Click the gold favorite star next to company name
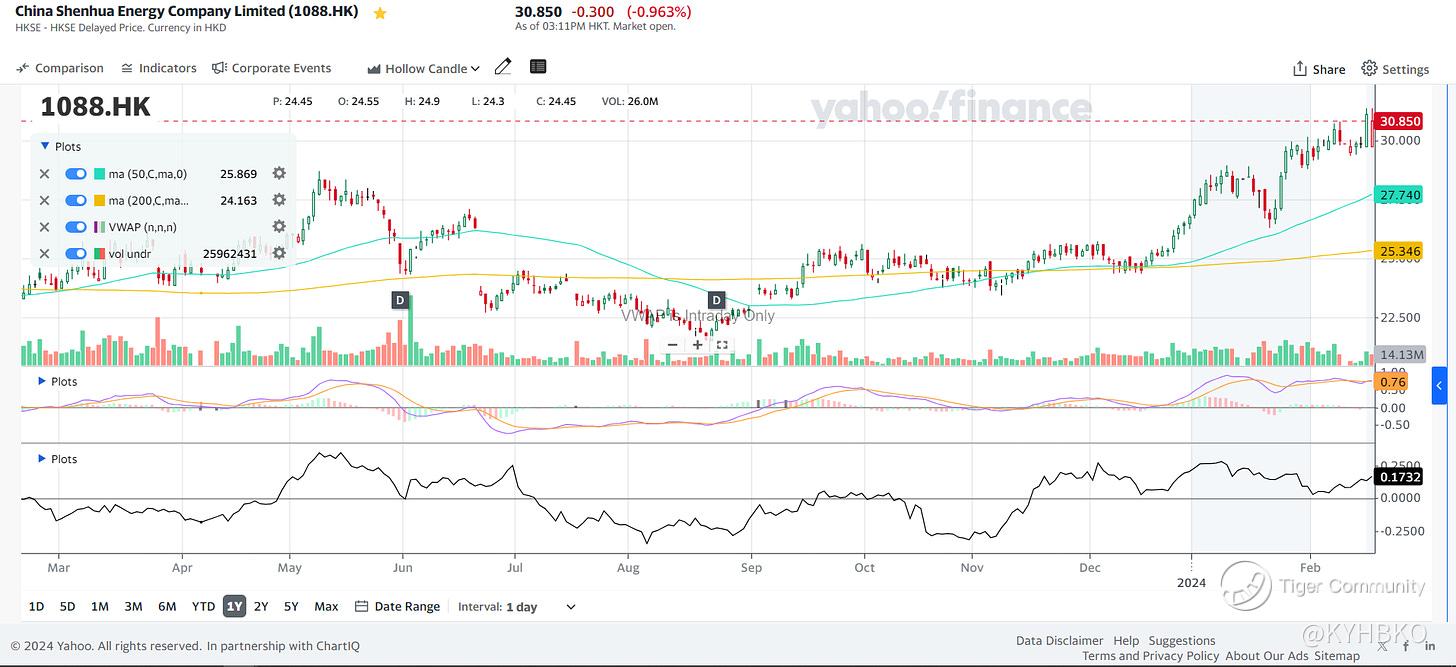 click(x=380, y=13)
